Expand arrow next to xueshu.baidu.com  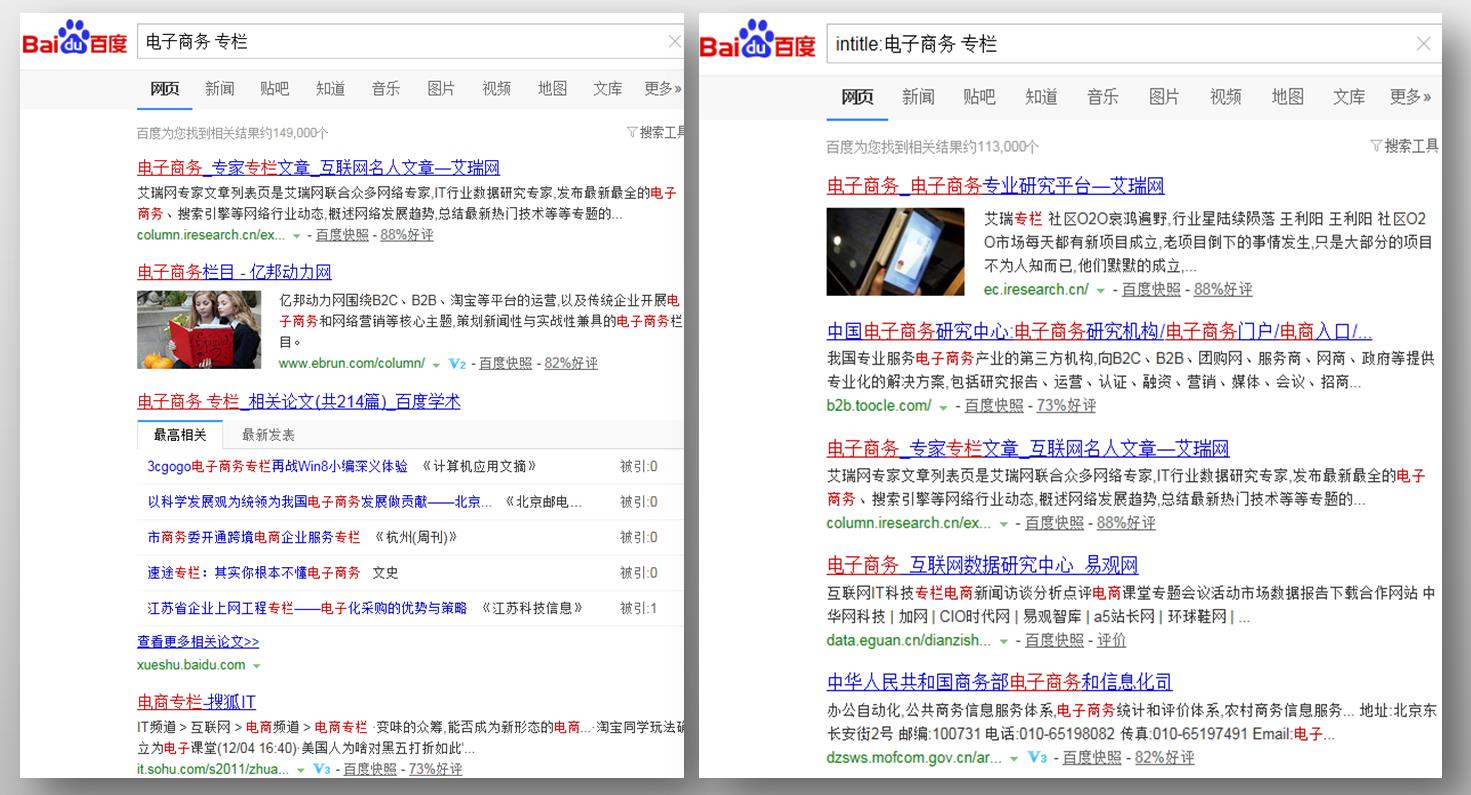pyautogui.click(x=257, y=666)
